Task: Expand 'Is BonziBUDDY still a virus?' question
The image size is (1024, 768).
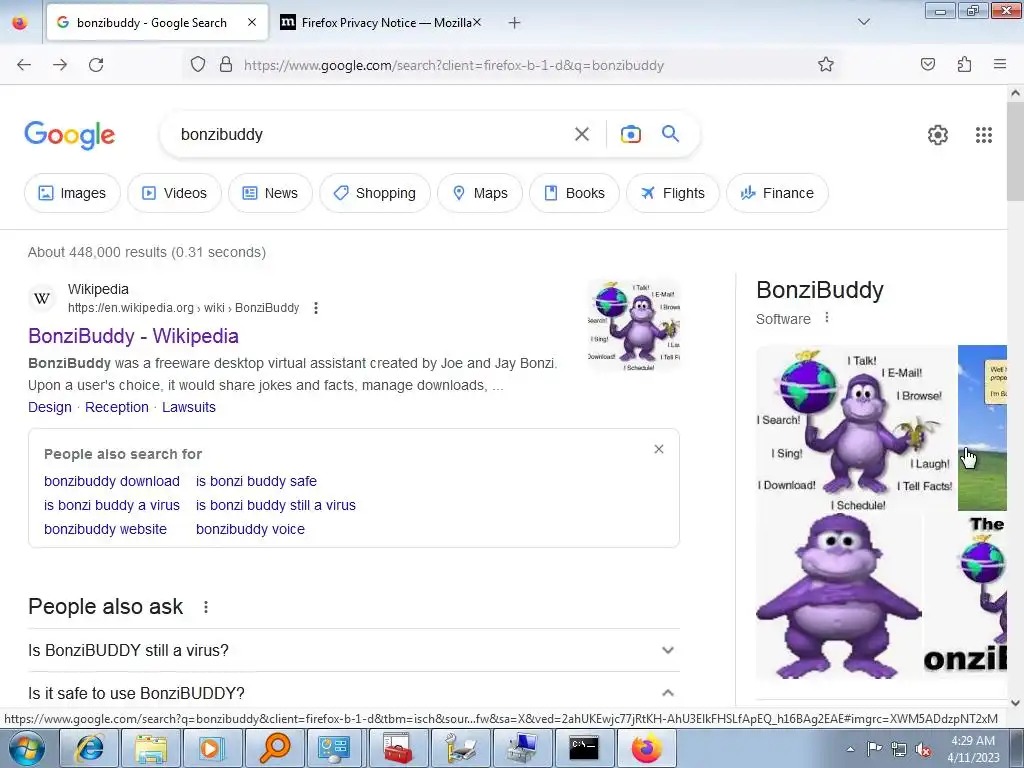Action: click(x=354, y=650)
